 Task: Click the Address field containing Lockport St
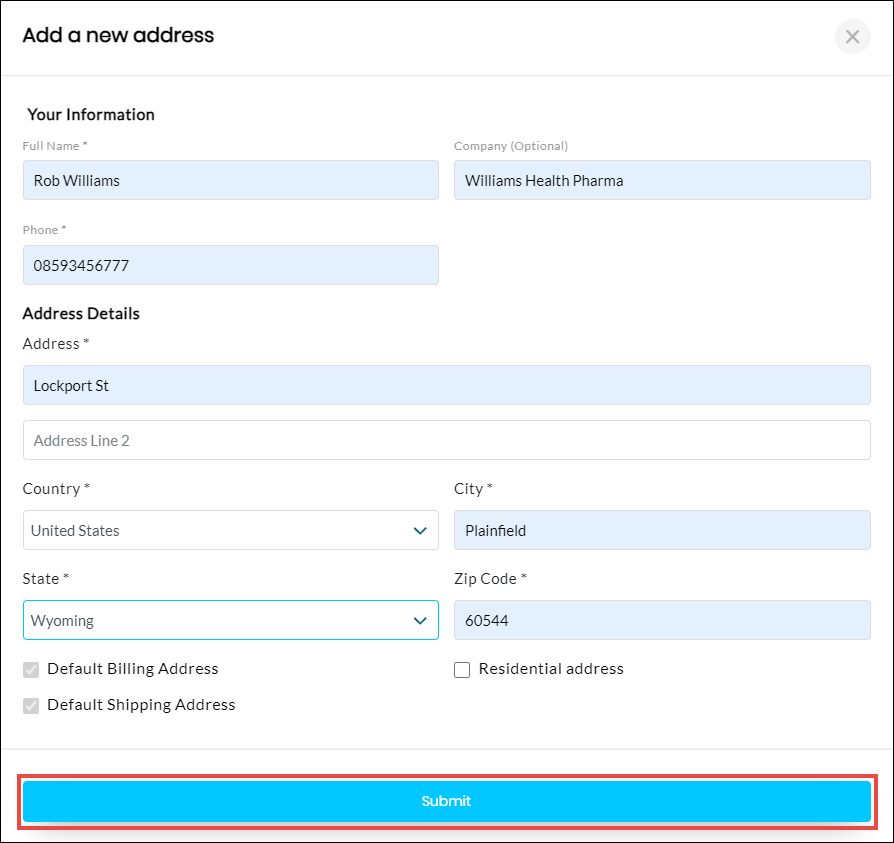tap(446, 385)
